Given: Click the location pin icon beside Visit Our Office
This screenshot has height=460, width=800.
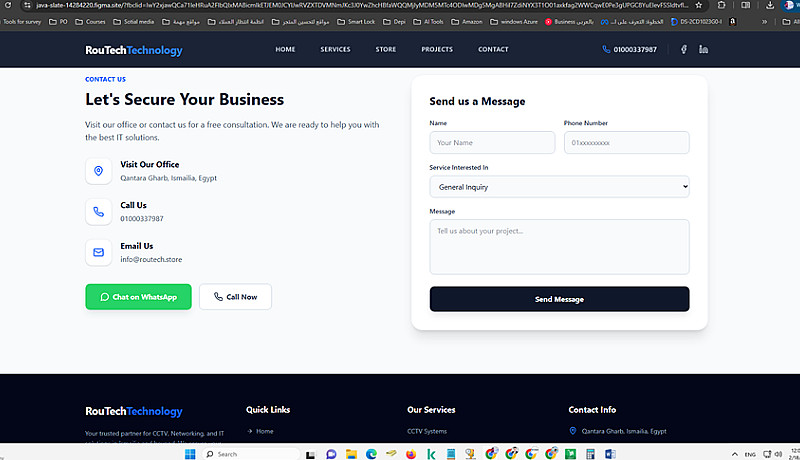Looking at the screenshot, I should coord(98,171).
